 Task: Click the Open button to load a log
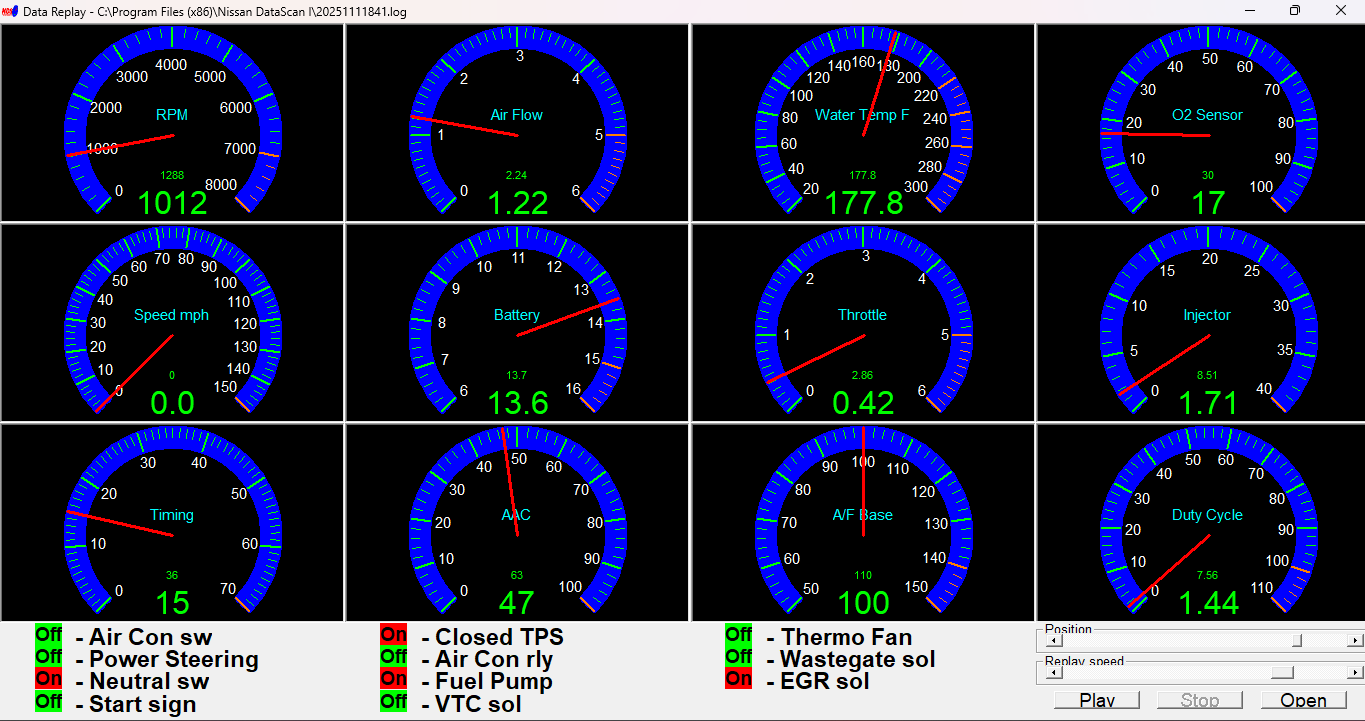tap(1302, 699)
